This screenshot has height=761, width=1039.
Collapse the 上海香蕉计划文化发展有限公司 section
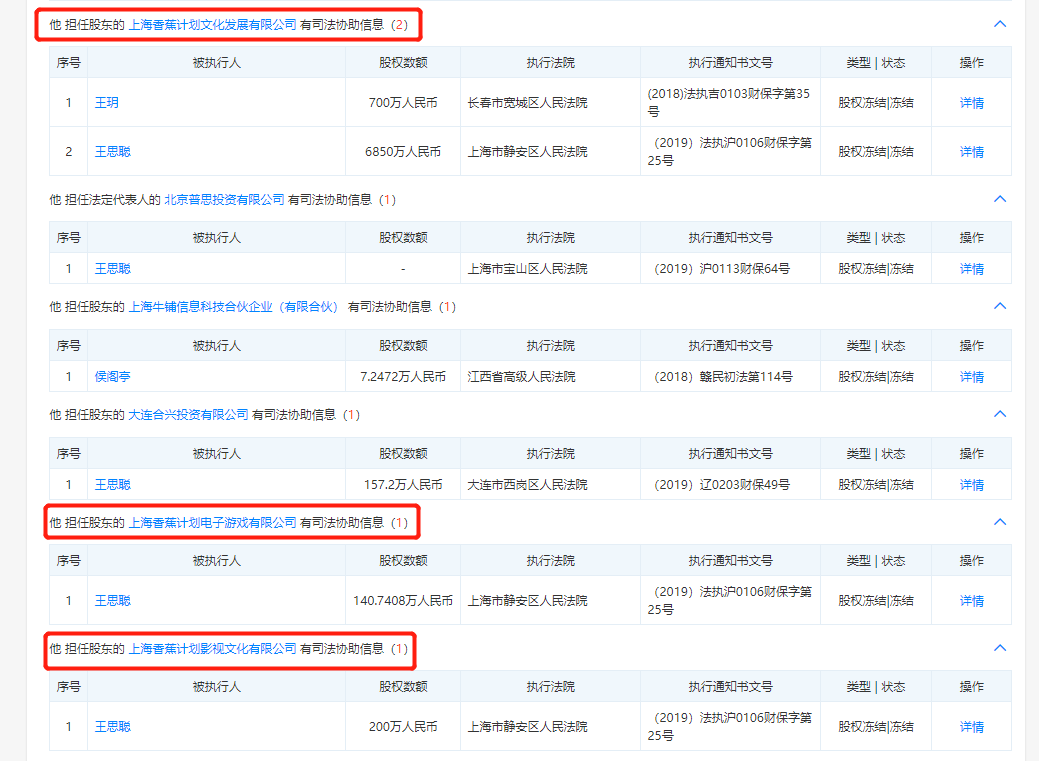coord(999,23)
